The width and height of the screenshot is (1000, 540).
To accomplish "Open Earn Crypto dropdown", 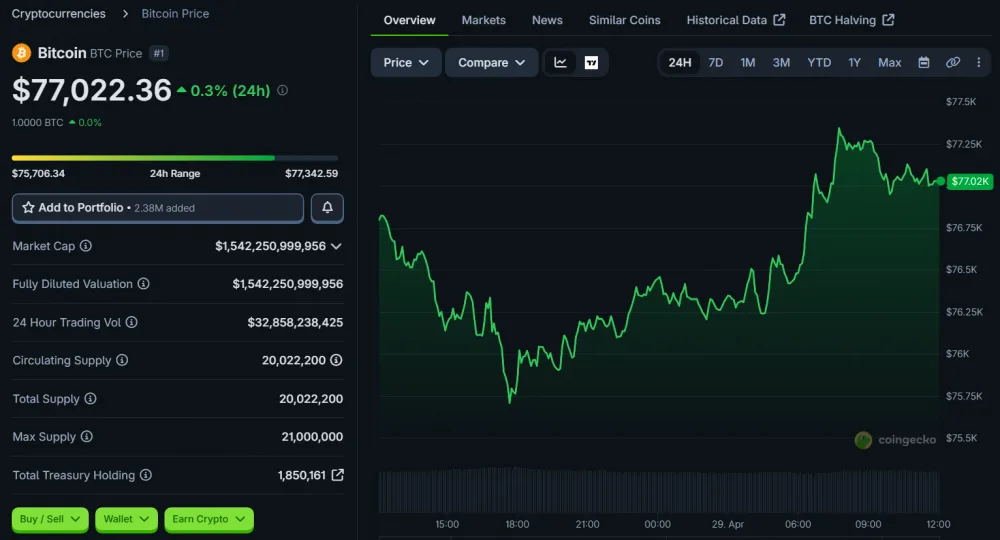I will coord(209,519).
